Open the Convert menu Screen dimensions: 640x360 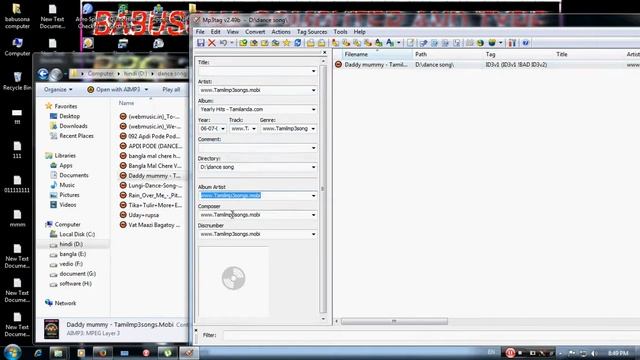(255, 32)
